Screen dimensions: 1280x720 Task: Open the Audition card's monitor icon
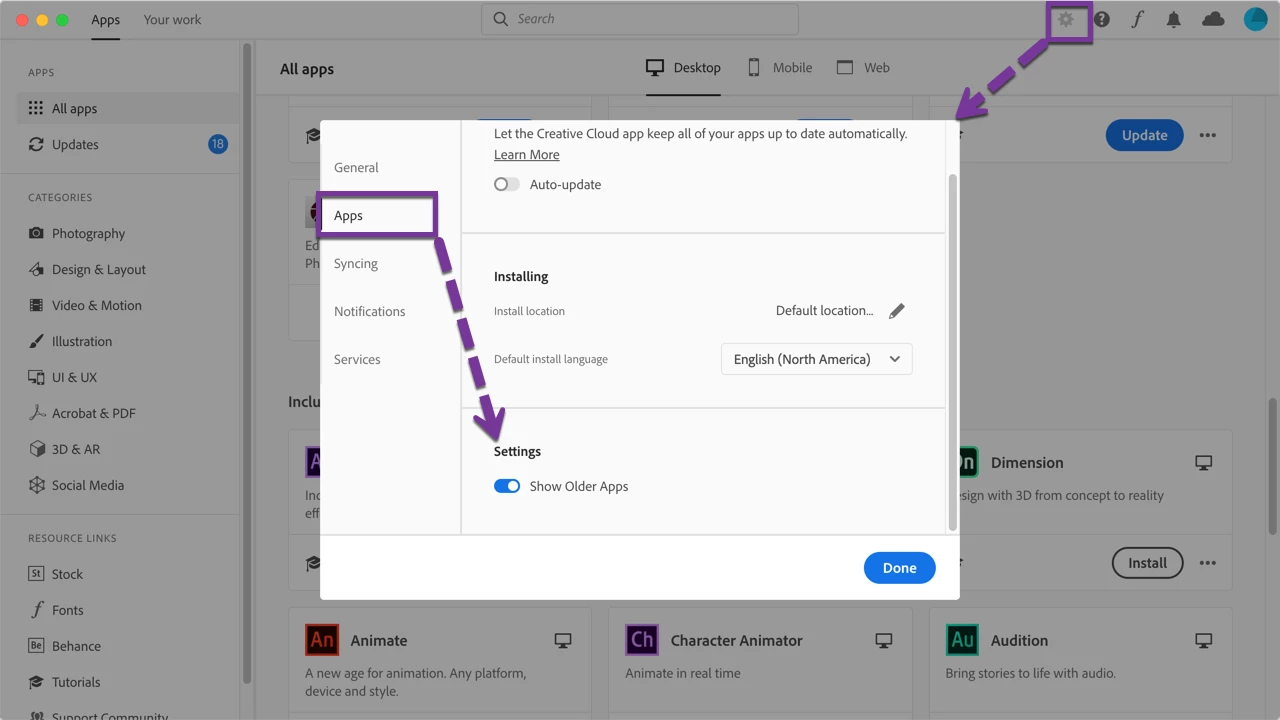coord(1204,640)
